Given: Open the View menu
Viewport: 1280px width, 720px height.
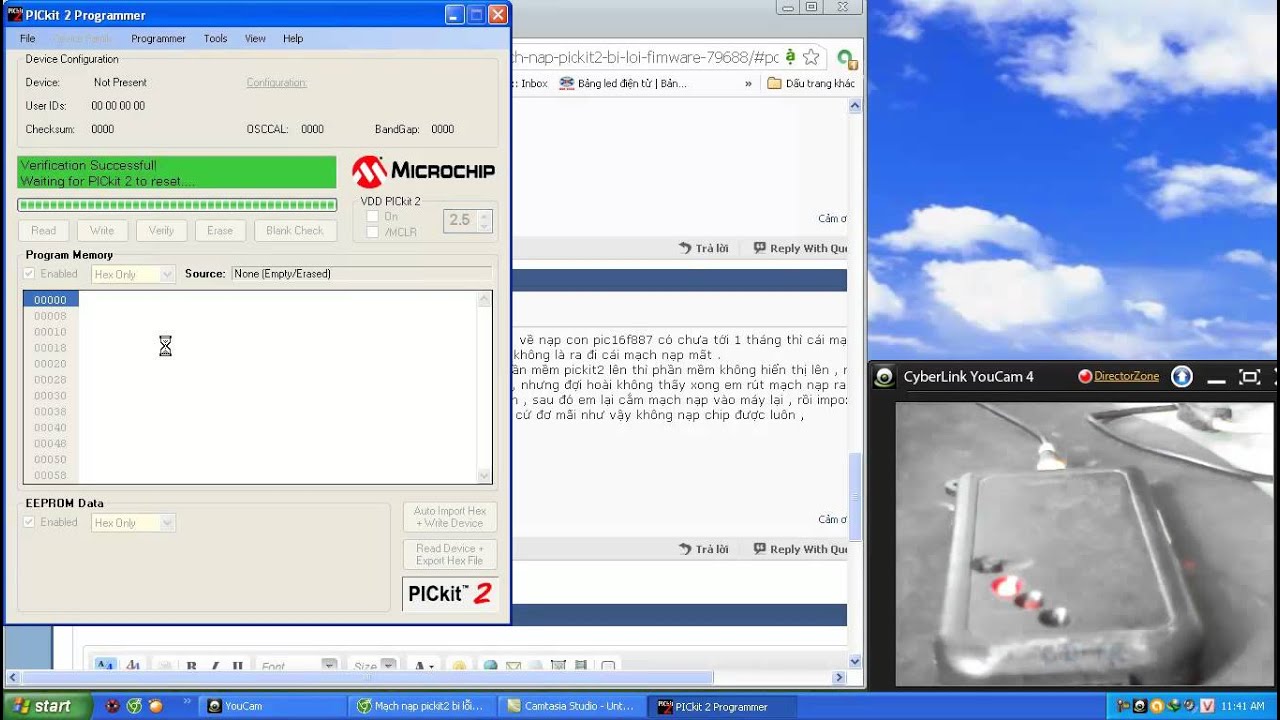Looking at the screenshot, I should tap(255, 38).
